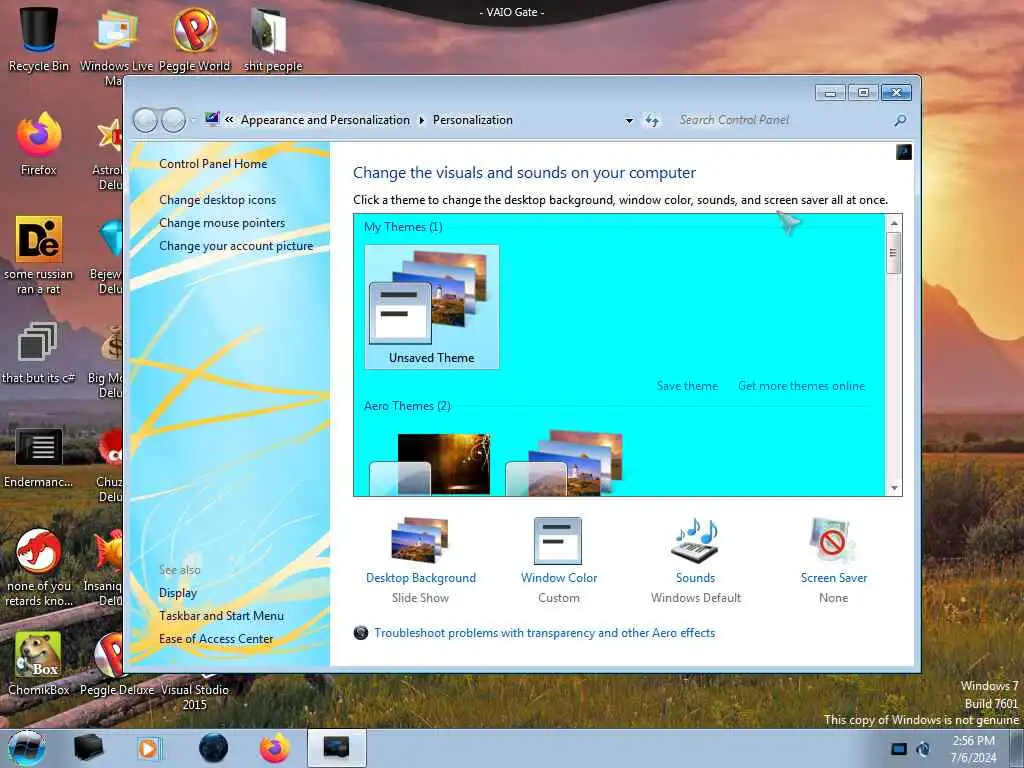Click the search magnifier icon
The width and height of the screenshot is (1024, 768).
[x=900, y=120]
